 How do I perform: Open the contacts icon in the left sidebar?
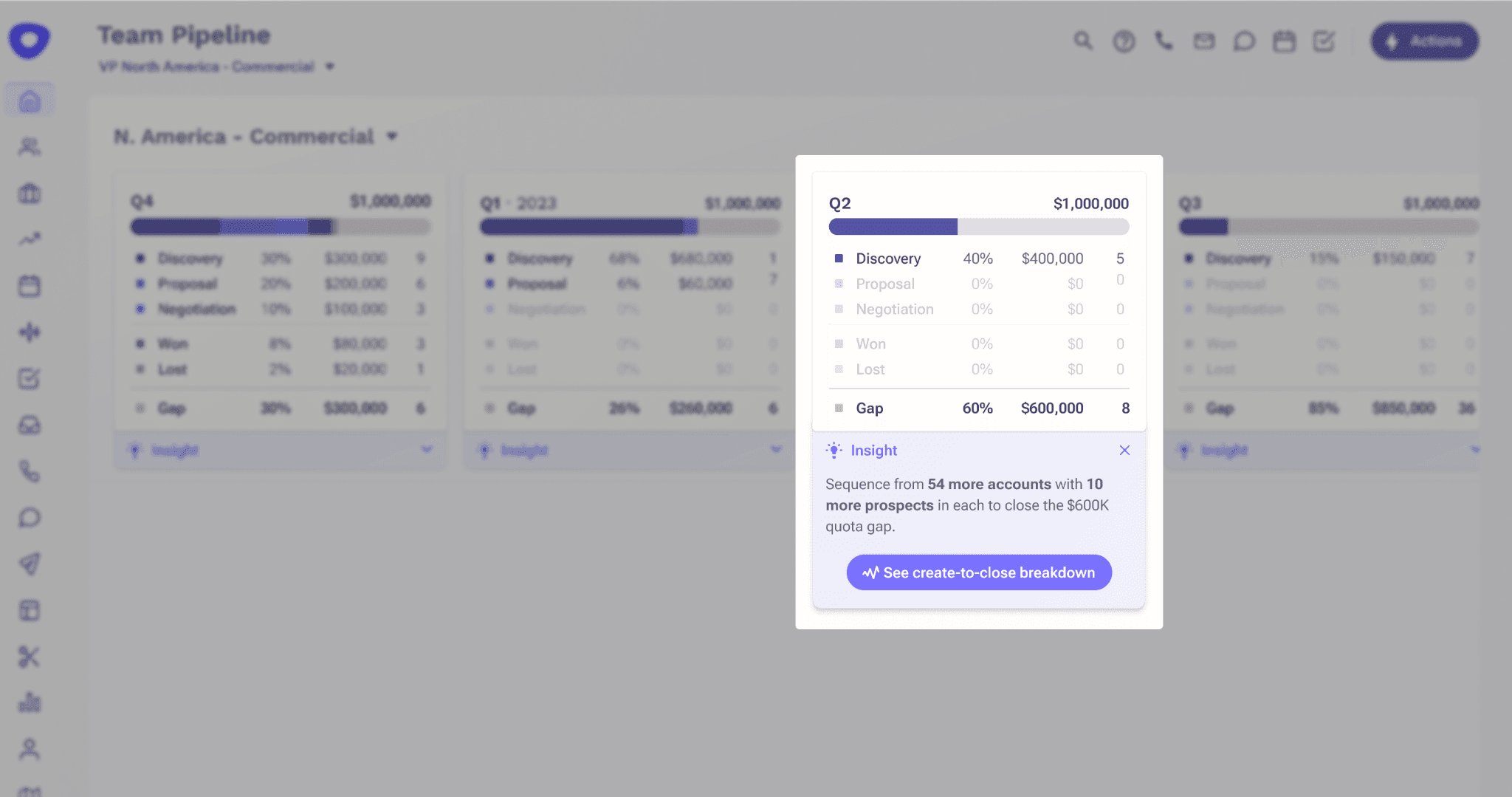click(29, 147)
